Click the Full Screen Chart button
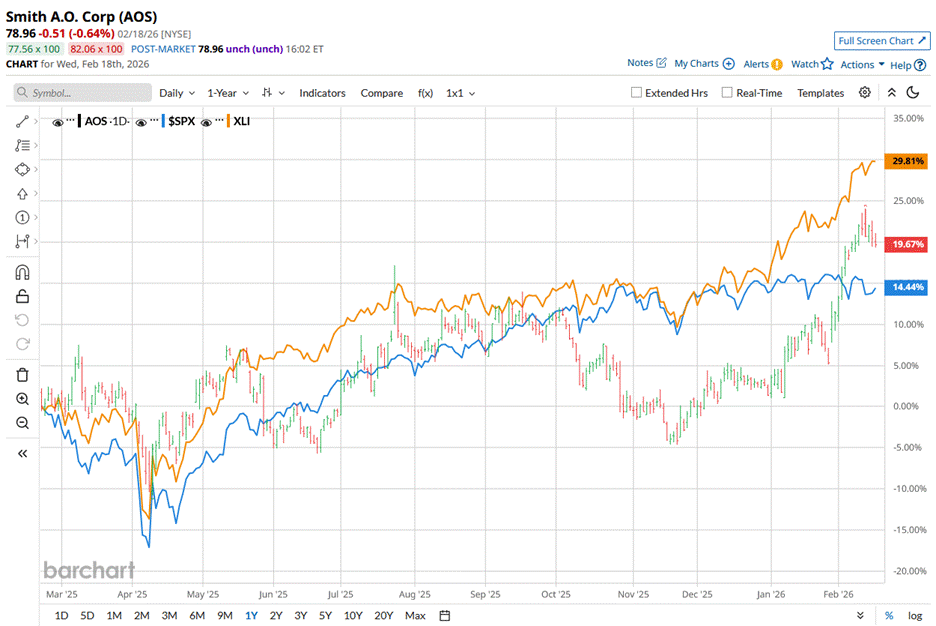 881,41
